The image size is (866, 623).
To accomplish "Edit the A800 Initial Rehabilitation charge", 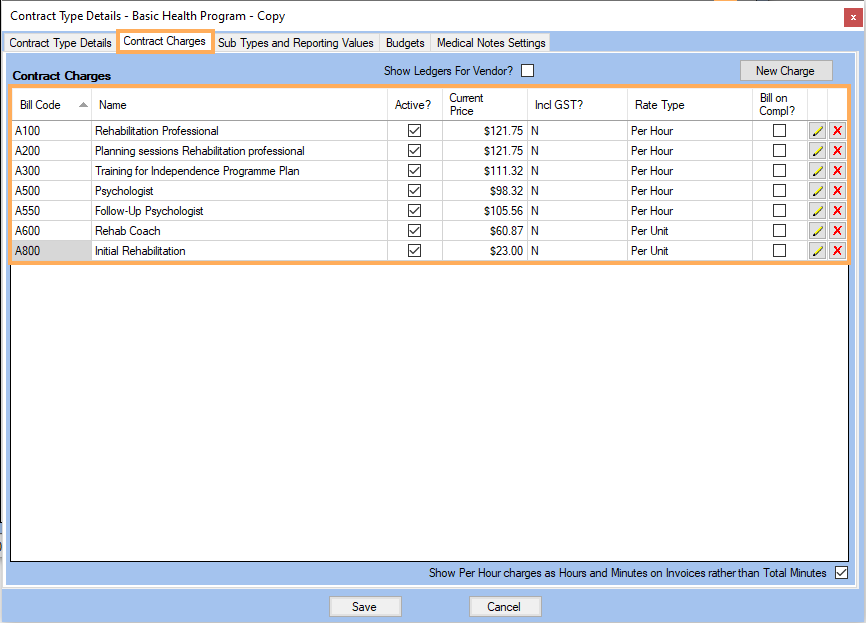I will tap(817, 250).
